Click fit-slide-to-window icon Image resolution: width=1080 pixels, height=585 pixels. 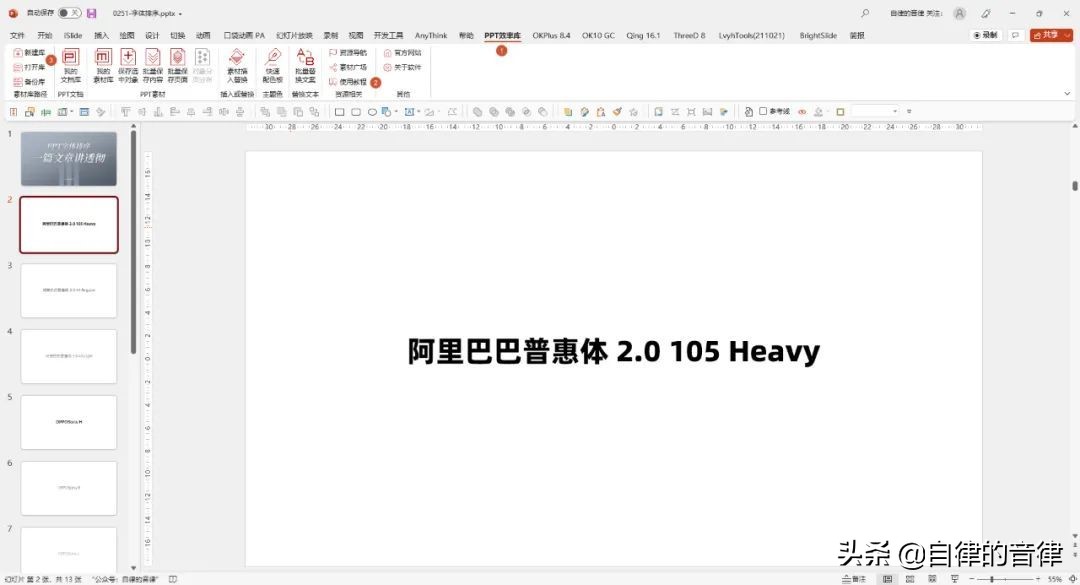(x=1072, y=579)
